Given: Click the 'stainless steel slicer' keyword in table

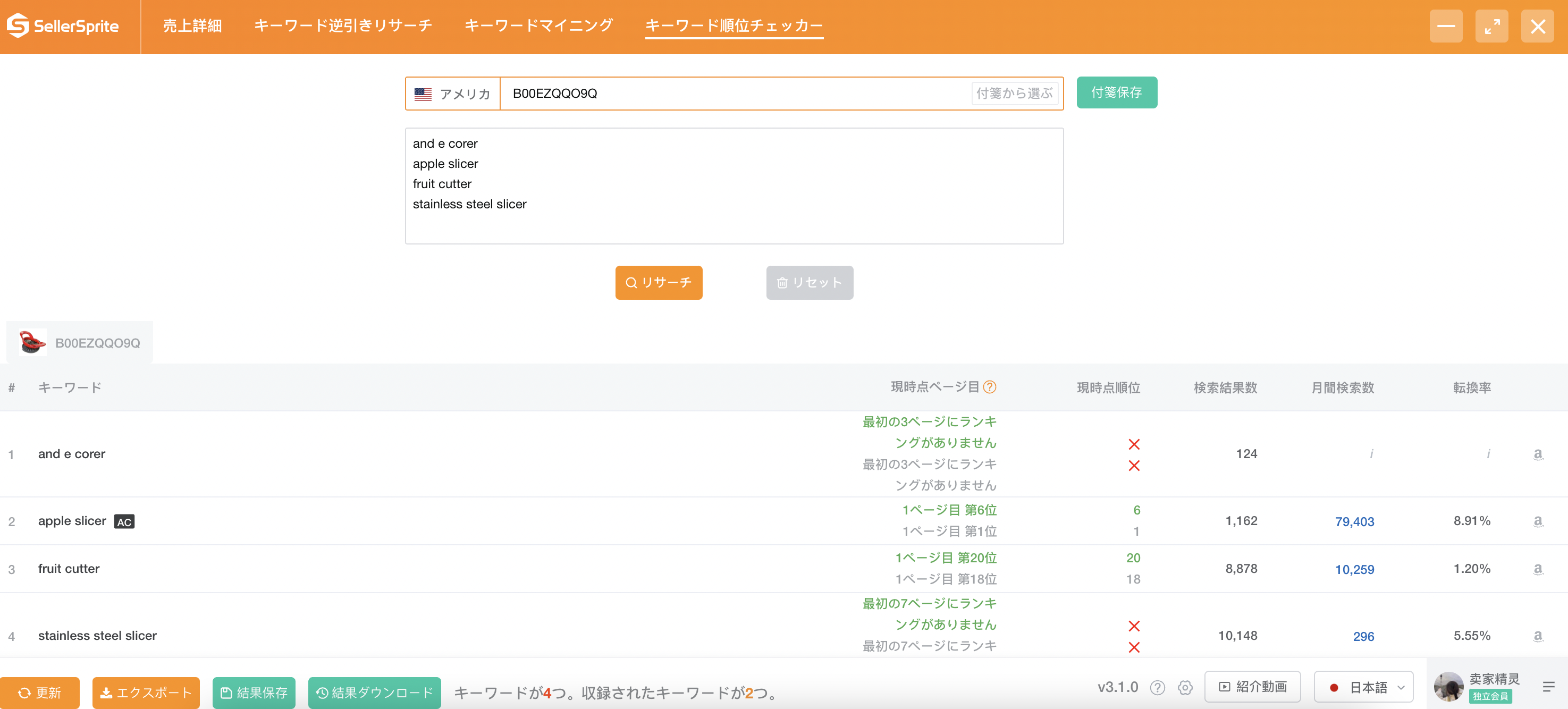Looking at the screenshot, I should 97,636.
